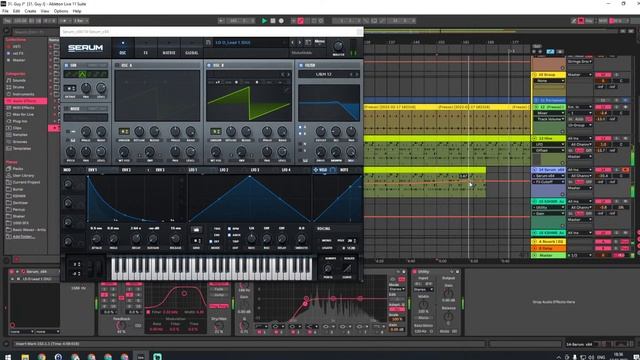Open the Serum Menu button
Image resolution: width=640 pixels, height=360 pixels.
pos(320,42)
